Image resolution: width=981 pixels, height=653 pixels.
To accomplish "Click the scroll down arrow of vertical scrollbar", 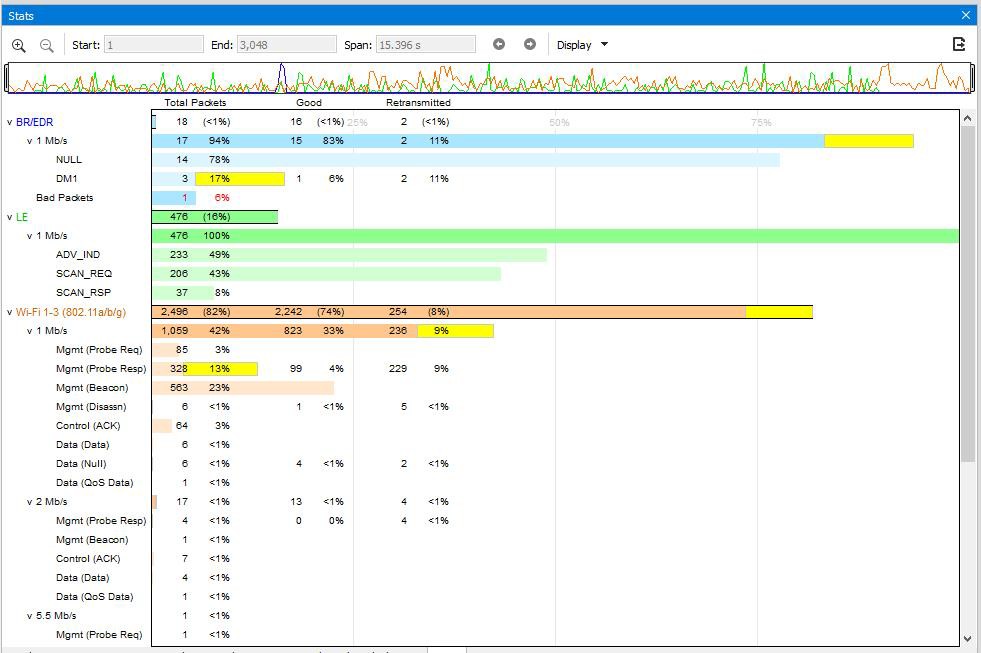I will tap(967, 639).
